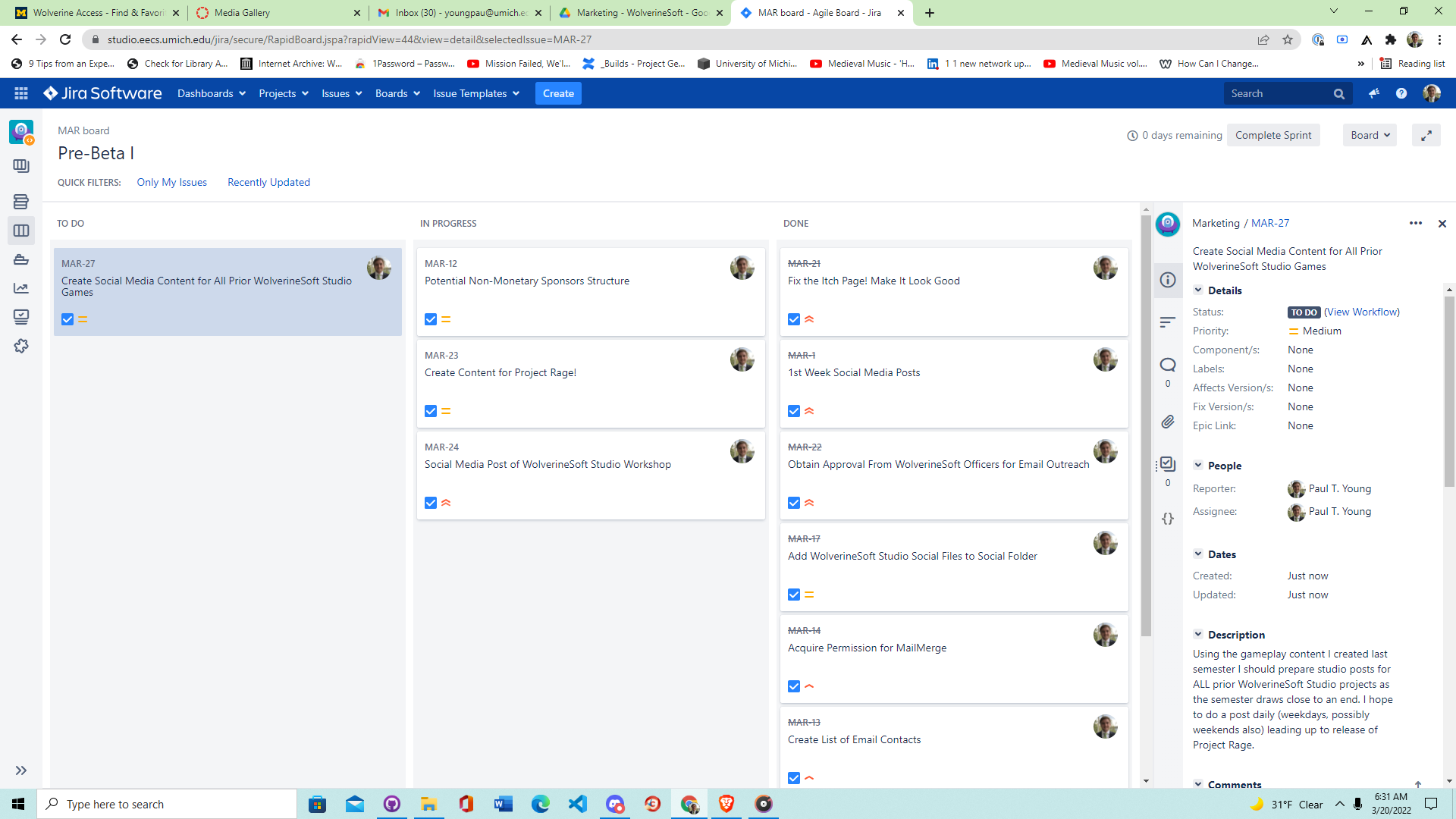Image resolution: width=1456 pixels, height=819 pixels.
Task: Collapse the Dates section
Action: click(x=1198, y=554)
